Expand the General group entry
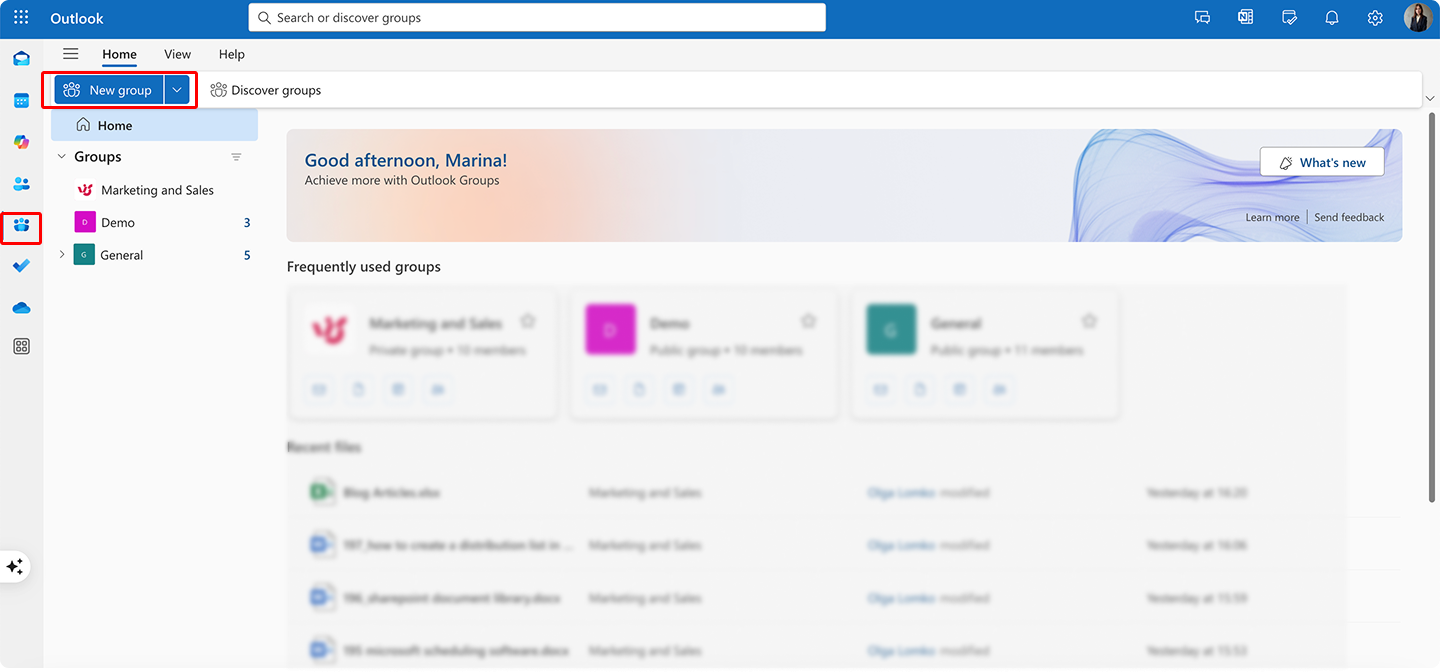This screenshot has height=672, width=1440. [x=62, y=255]
